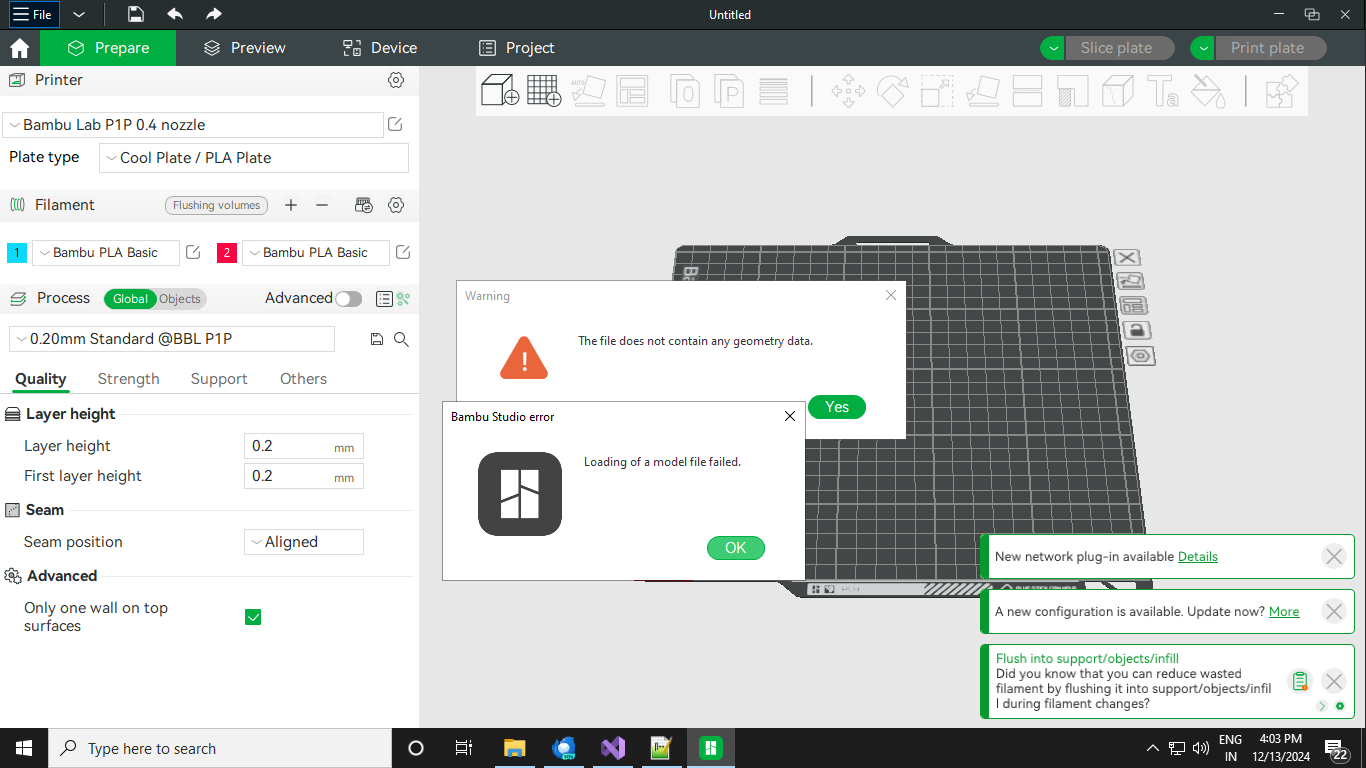Open printer settings gear icon
The height and width of the screenshot is (768, 1366).
click(396, 80)
